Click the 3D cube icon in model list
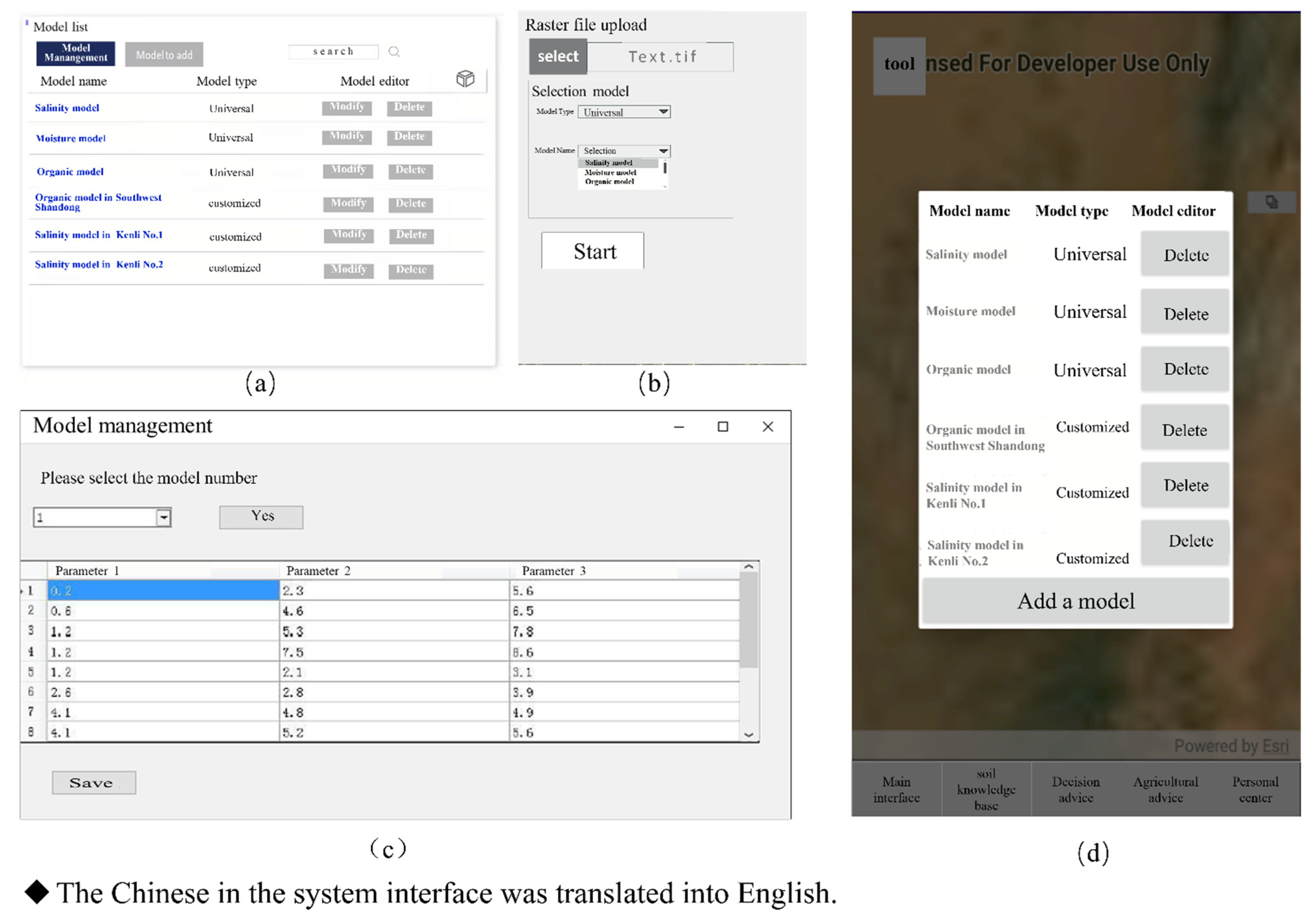Viewport: 1316px width, 921px height. click(x=465, y=78)
